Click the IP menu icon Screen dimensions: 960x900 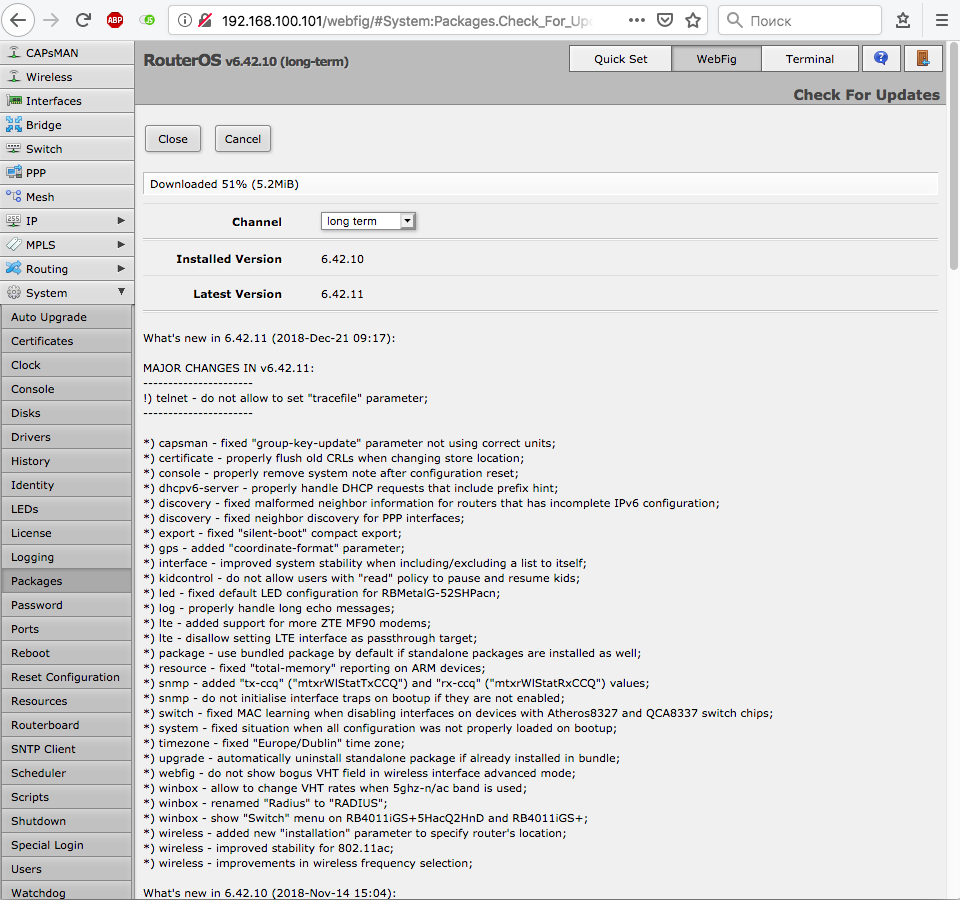[13, 220]
